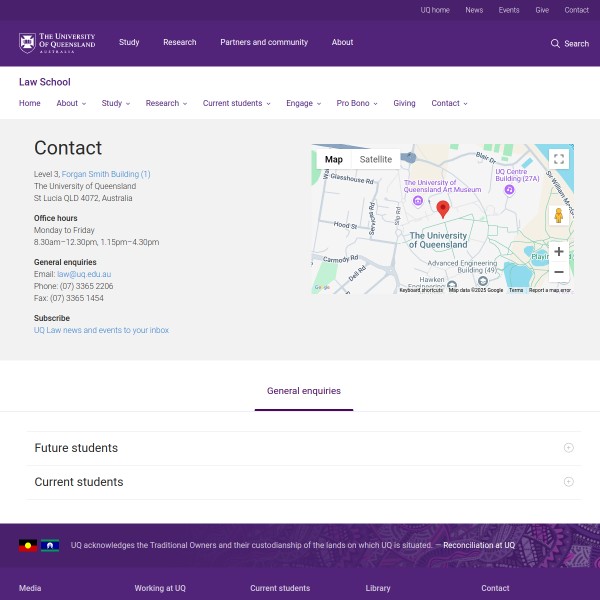Click the Reconciliation at UQ link

pos(479,545)
